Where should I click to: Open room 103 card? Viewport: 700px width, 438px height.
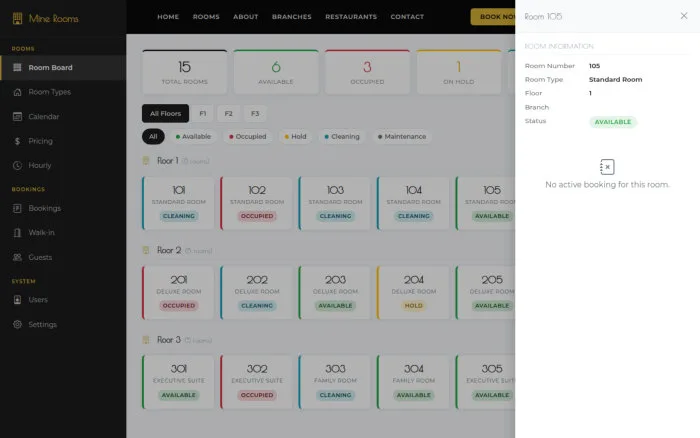pyautogui.click(x=335, y=203)
